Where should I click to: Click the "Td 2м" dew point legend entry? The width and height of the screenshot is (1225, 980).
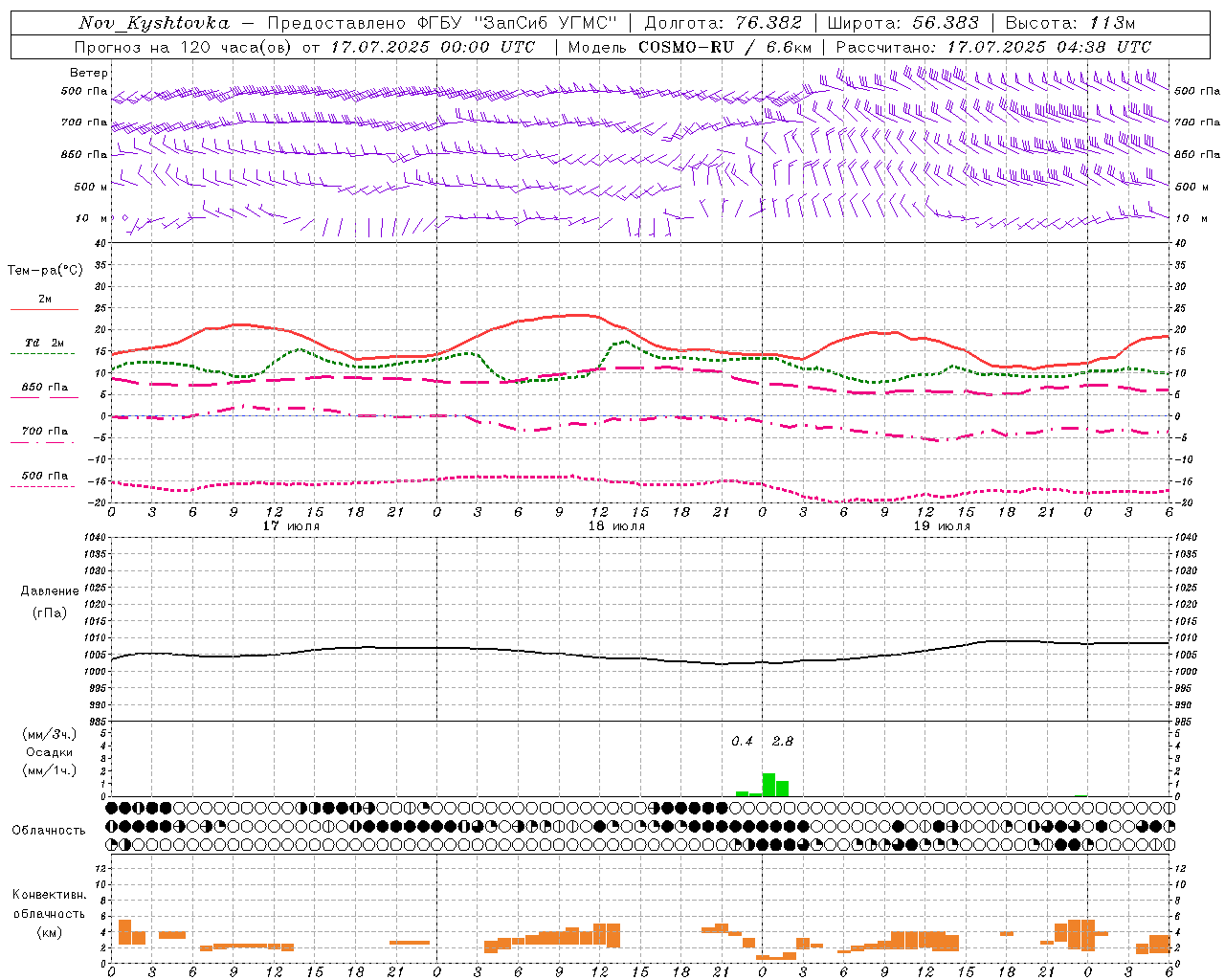click(45, 343)
